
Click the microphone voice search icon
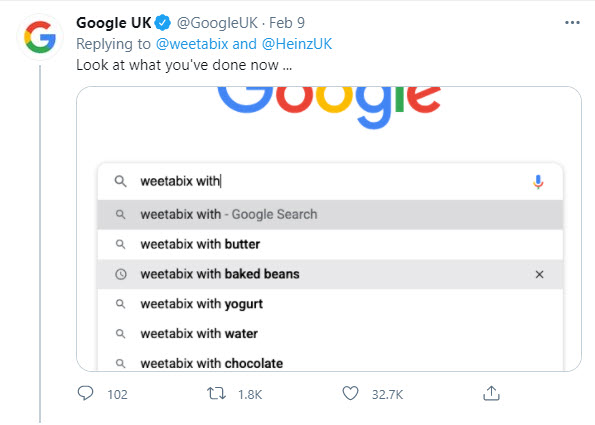coord(538,182)
